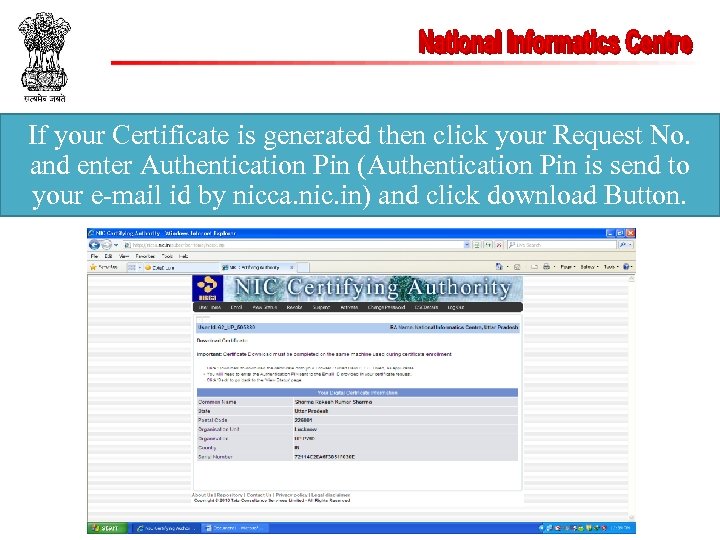
Task: Click the Privacy policy footer link
Action: (x=292, y=495)
